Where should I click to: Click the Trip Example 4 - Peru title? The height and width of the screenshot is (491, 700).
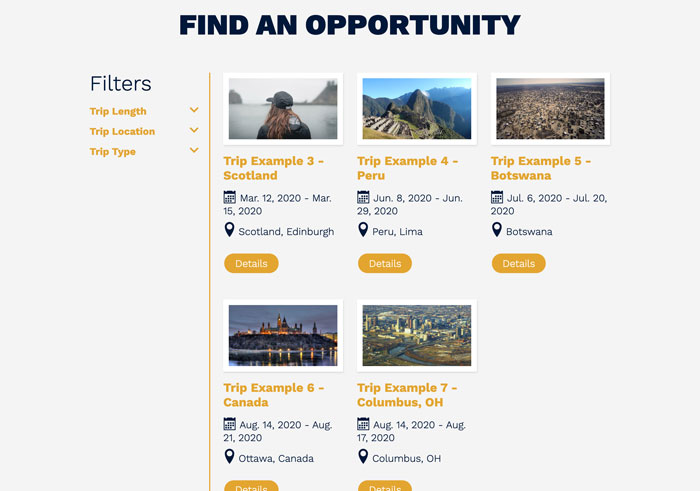(x=407, y=168)
